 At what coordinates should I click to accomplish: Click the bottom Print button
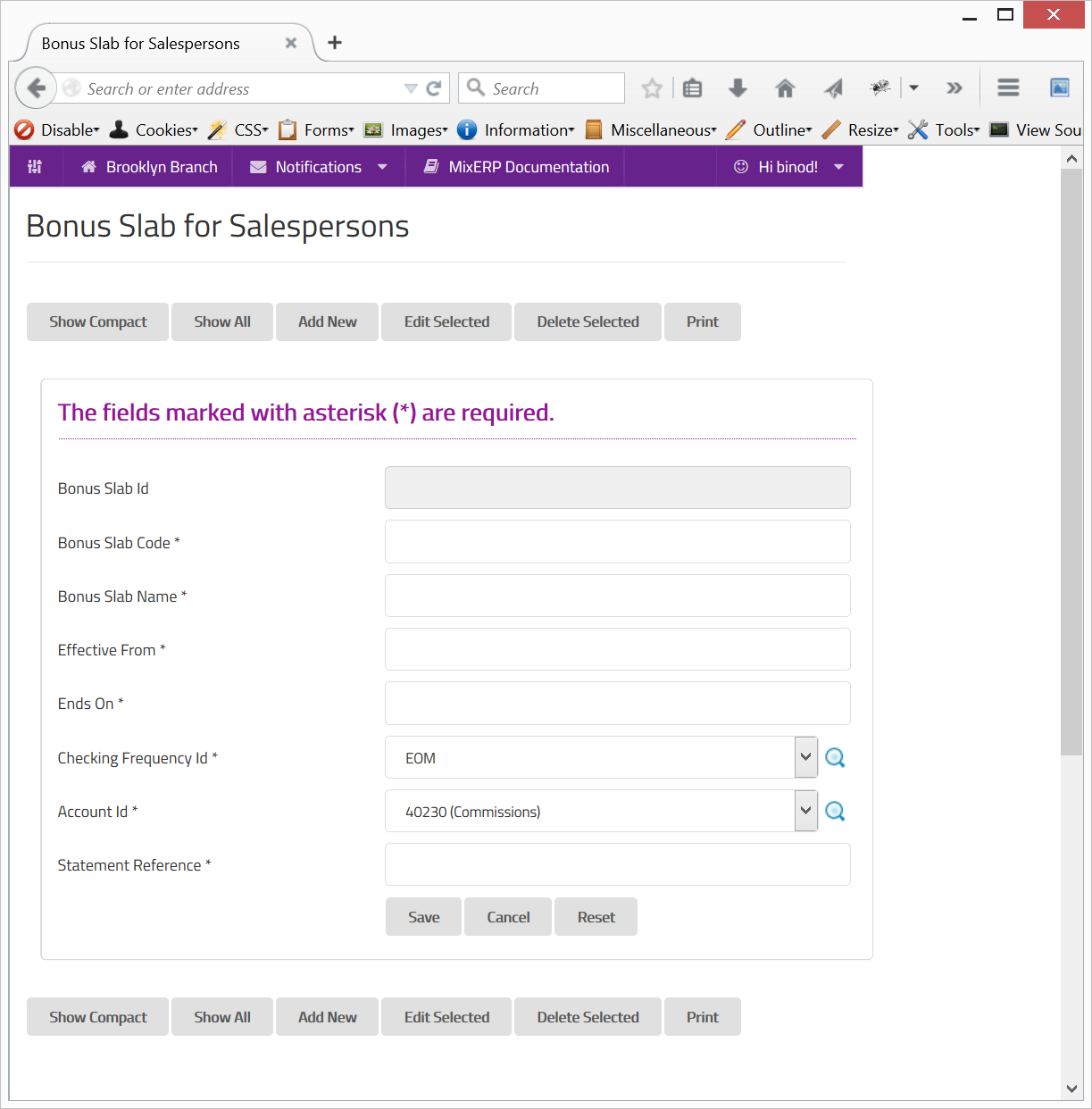coord(703,1017)
